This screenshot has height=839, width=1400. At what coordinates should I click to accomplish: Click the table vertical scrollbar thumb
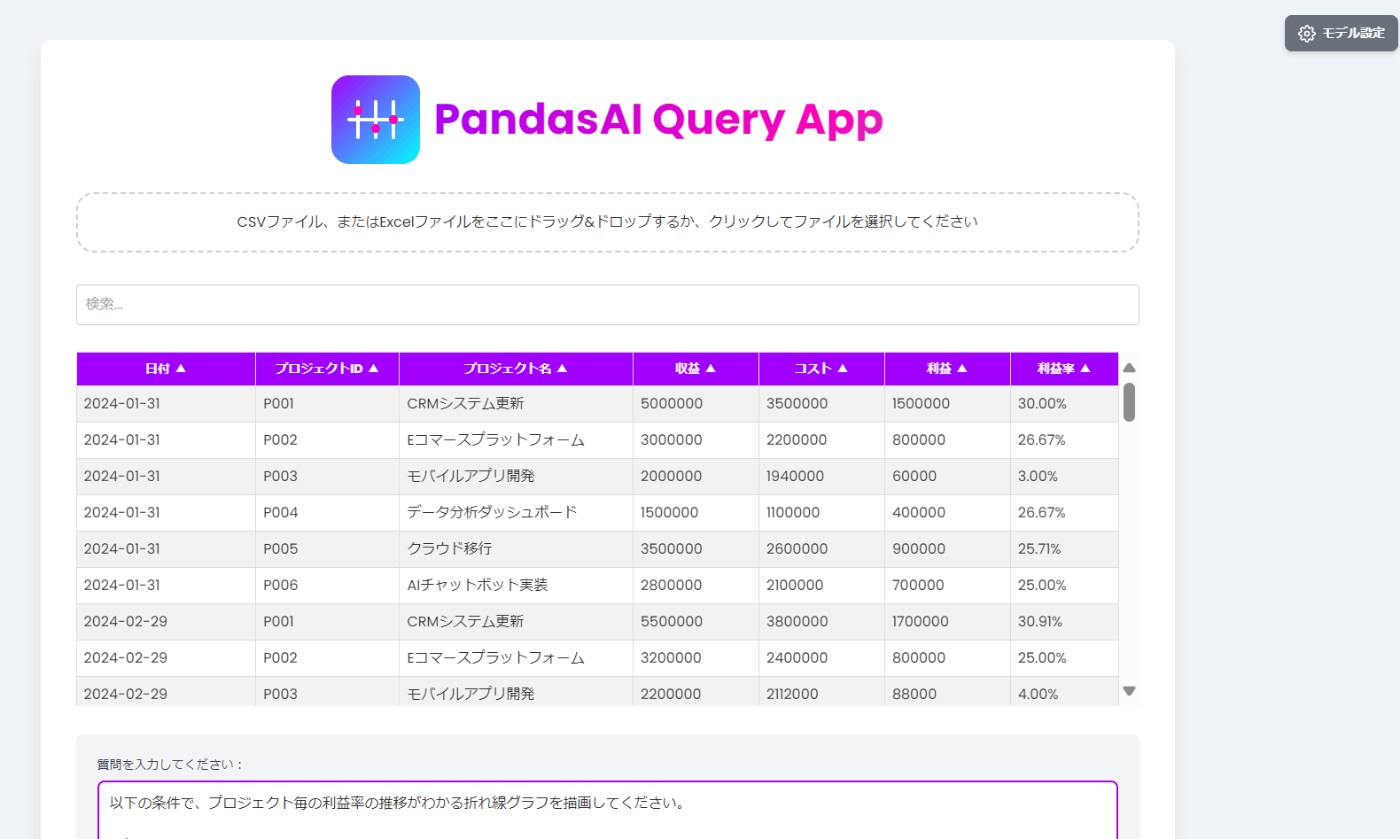1129,401
